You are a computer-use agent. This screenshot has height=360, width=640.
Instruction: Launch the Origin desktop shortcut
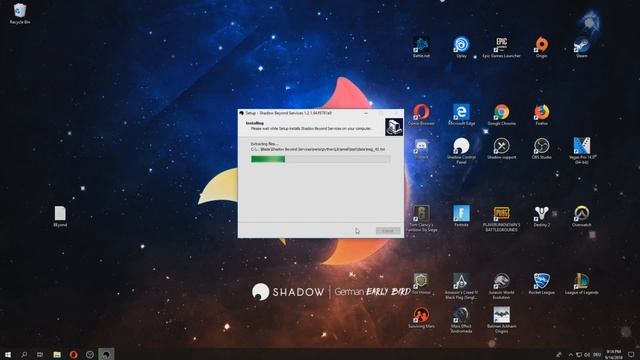click(542, 47)
